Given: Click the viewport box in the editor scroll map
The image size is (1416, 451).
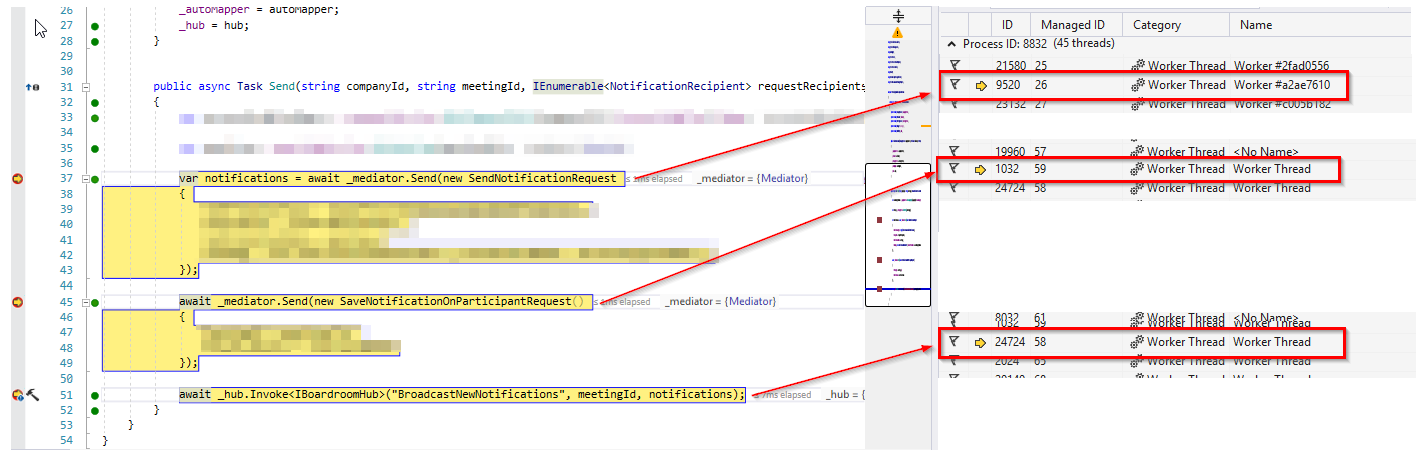Looking at the screenshot, I should [x=898, y=235].
